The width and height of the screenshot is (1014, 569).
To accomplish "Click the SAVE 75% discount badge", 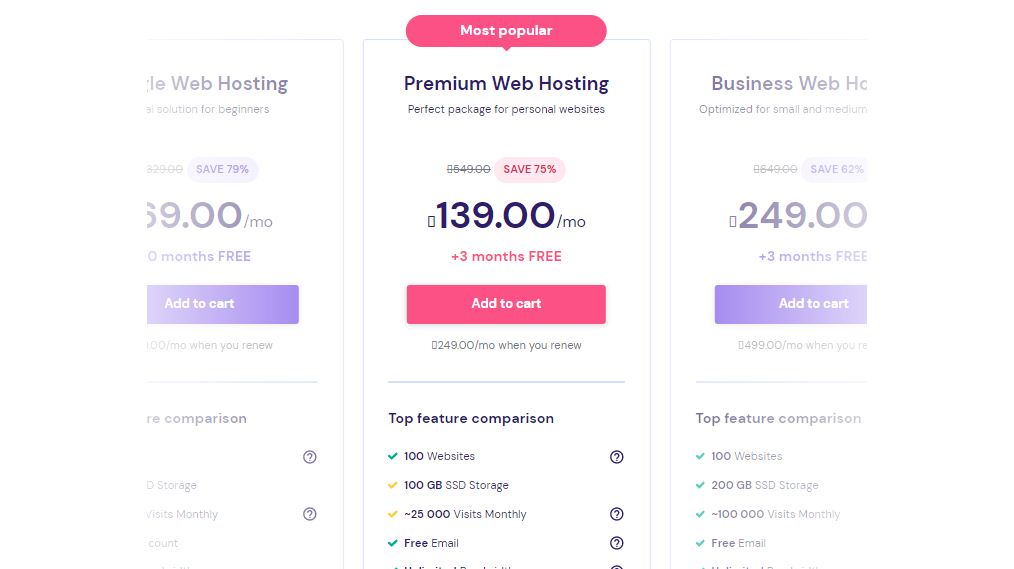I will click(530, 169).
